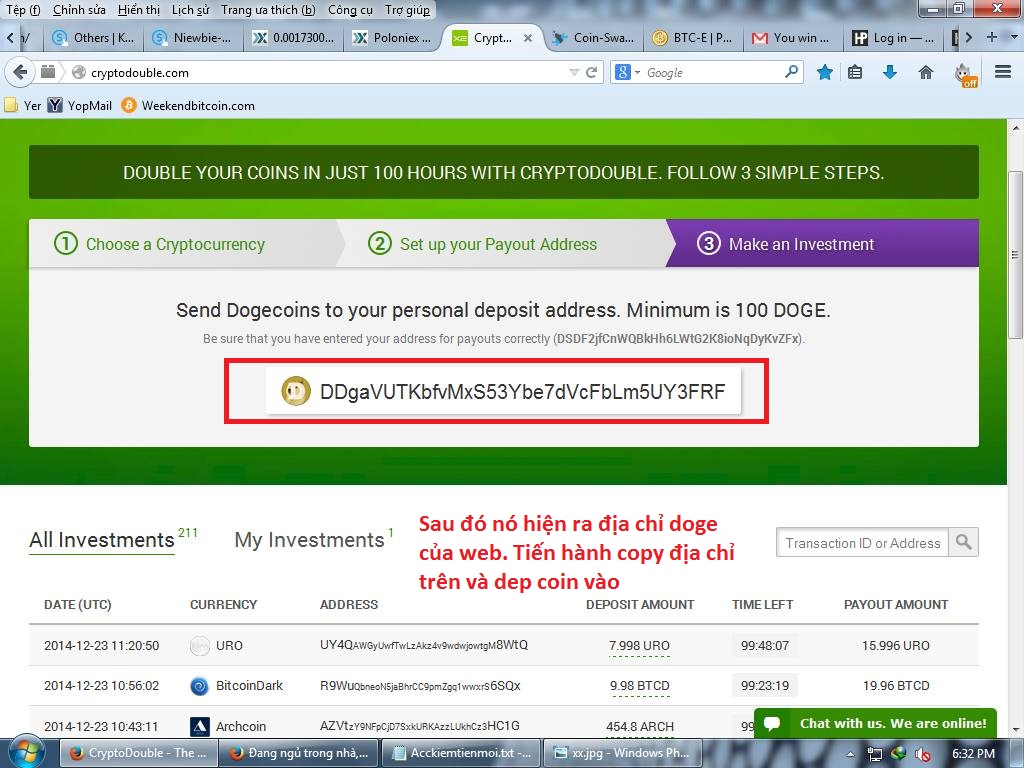This screenshot has width=1024, height=768.
Task: Switch to the Coin-Swa... tab
Action: point(593,38)
